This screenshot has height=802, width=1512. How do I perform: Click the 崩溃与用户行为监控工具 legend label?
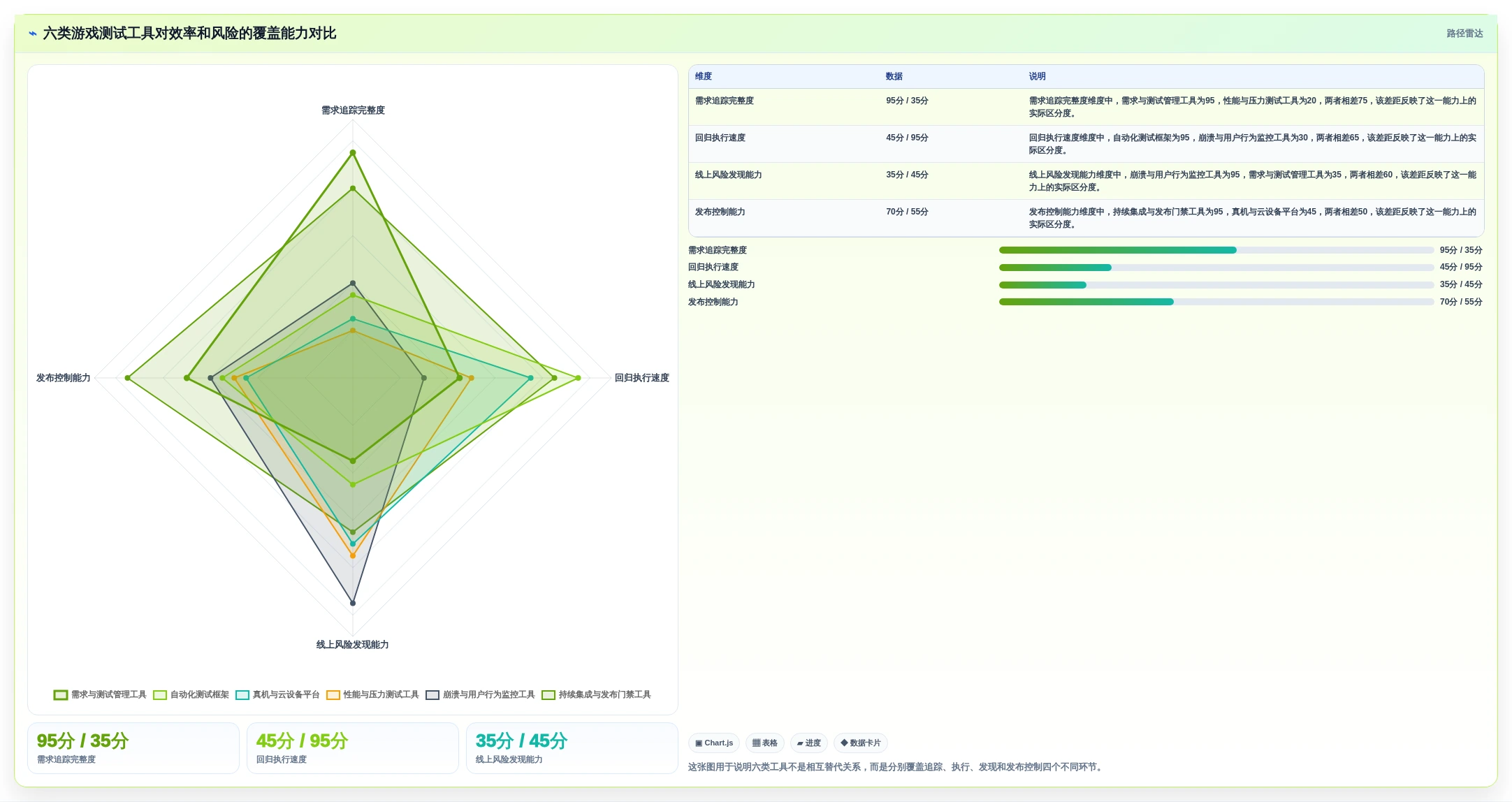(489, 694)
